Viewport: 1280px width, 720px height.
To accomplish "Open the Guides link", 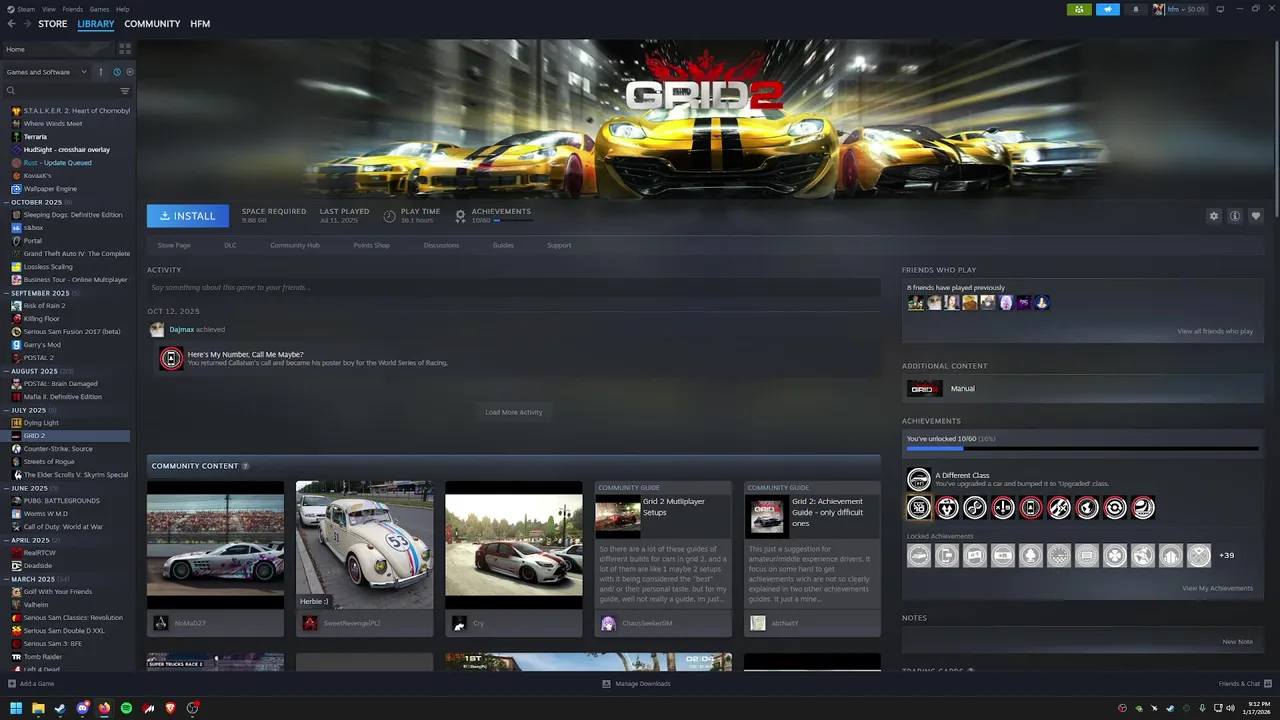I will click(x=503, y=245).
